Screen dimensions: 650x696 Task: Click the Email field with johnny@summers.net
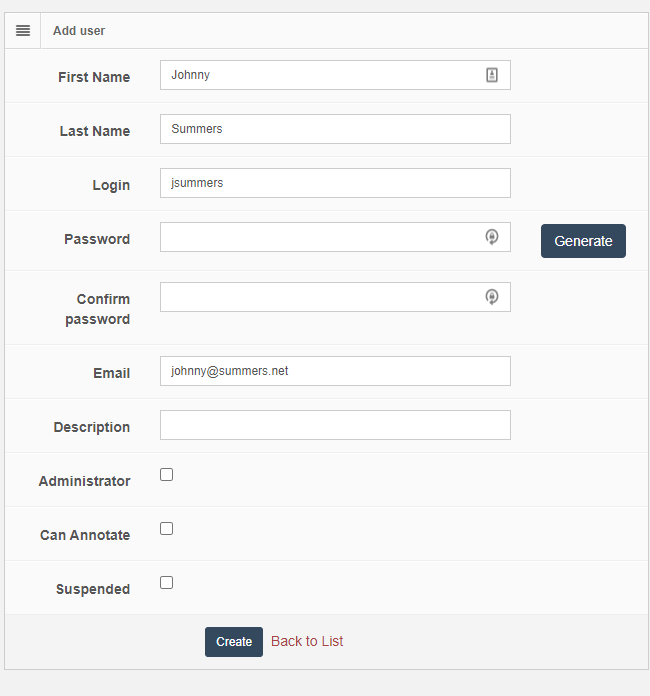(x=335, y=371)
